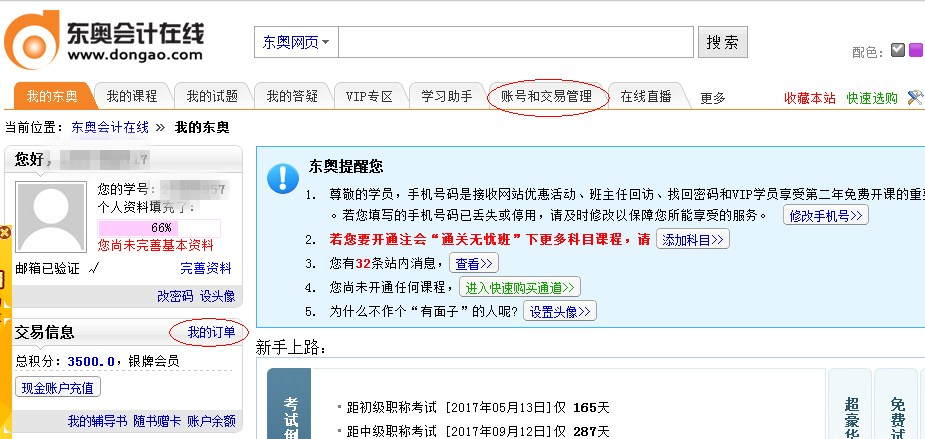The image size is (925, 439).
Task: Click the 66% profile completion progress bar
Action: (159, 228)
